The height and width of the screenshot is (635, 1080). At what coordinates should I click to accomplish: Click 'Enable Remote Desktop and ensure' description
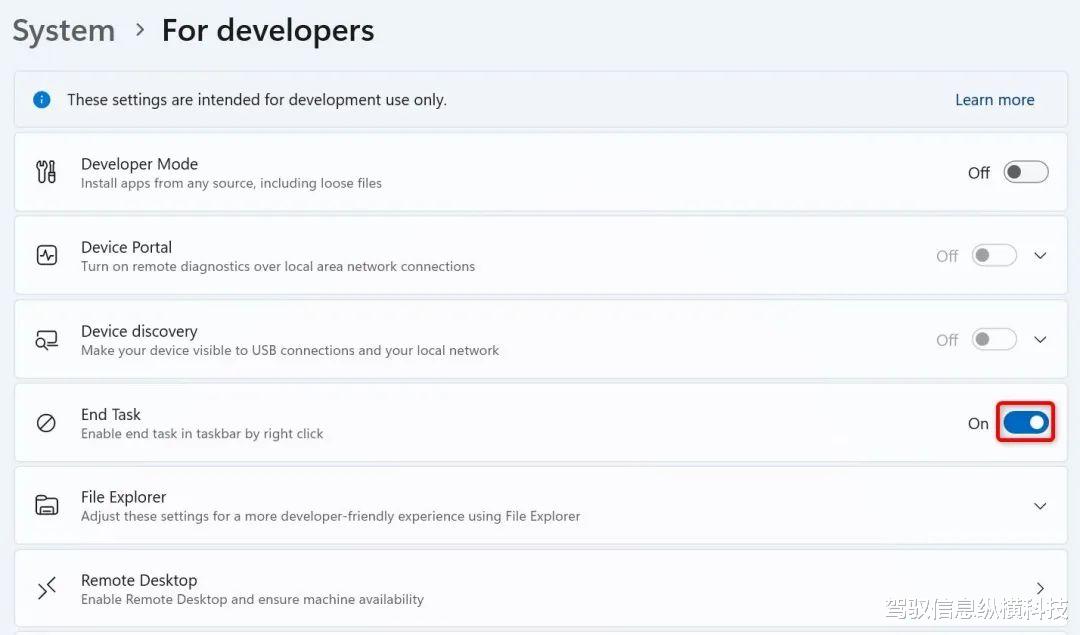click(252, 600)
